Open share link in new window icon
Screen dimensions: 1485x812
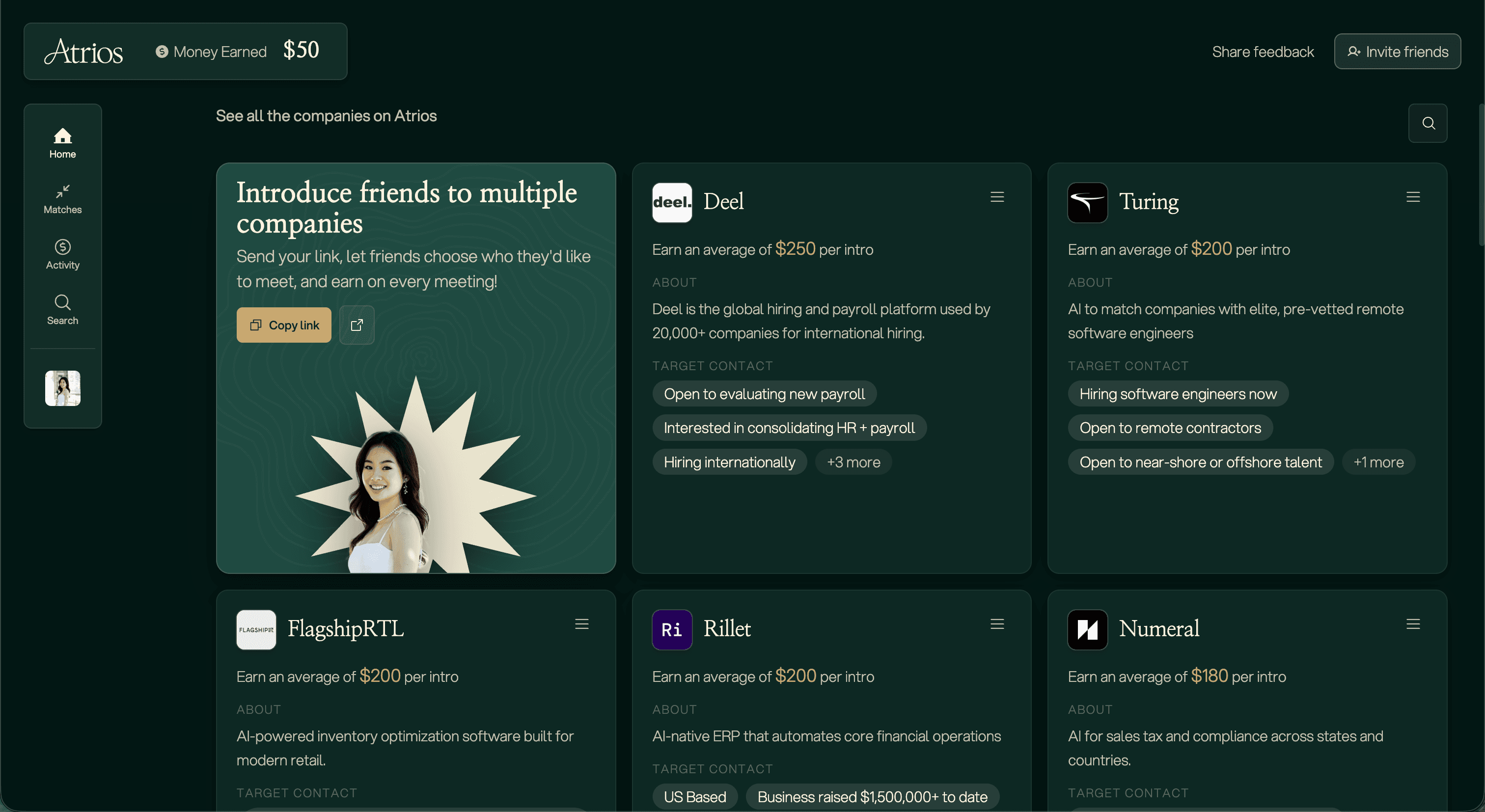point(357,325)
